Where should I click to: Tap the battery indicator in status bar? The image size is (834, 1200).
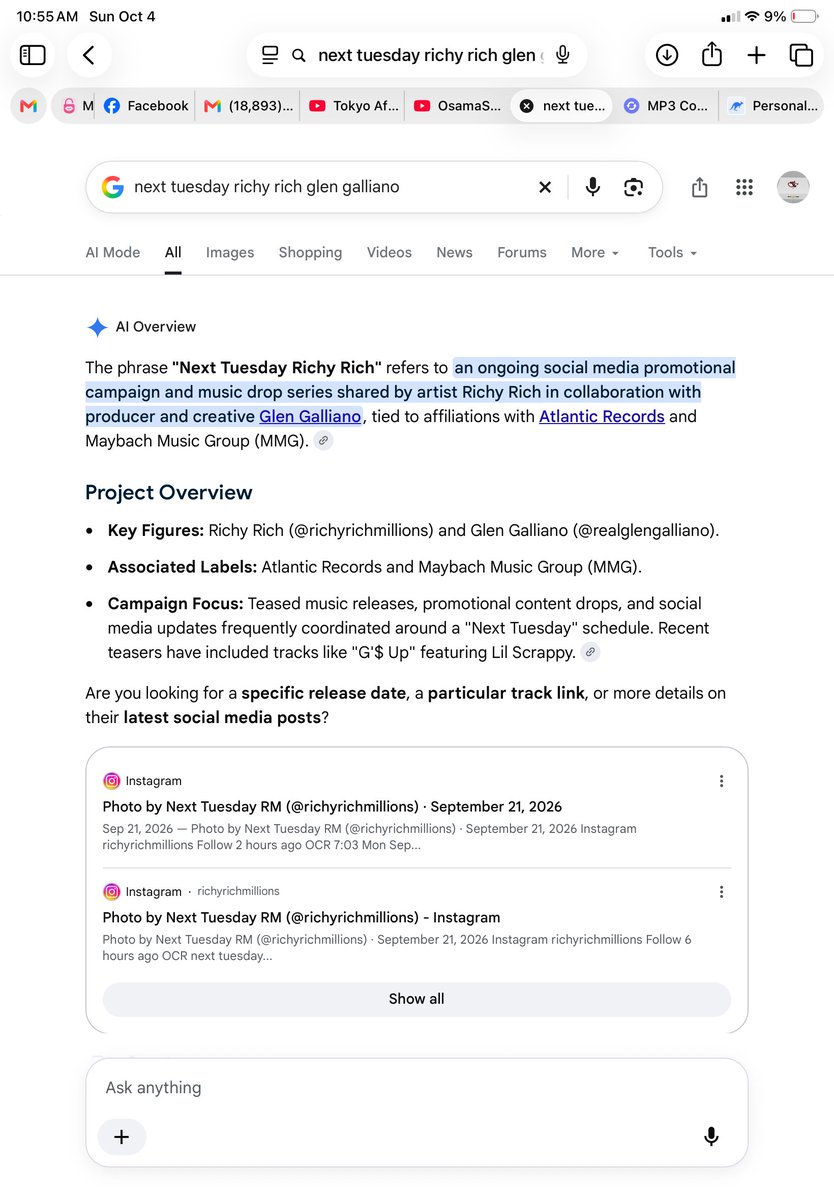pos(804,17)
